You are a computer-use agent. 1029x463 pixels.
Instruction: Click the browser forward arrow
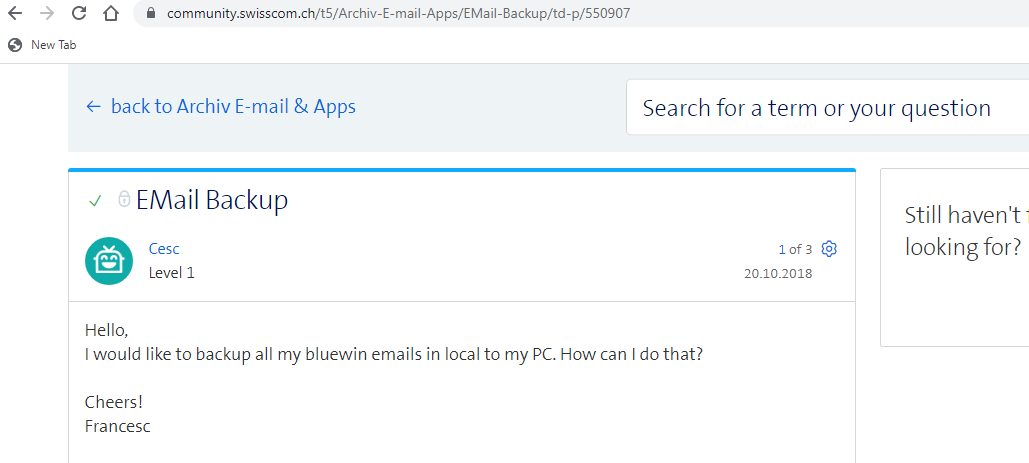(x=47, y=13)
